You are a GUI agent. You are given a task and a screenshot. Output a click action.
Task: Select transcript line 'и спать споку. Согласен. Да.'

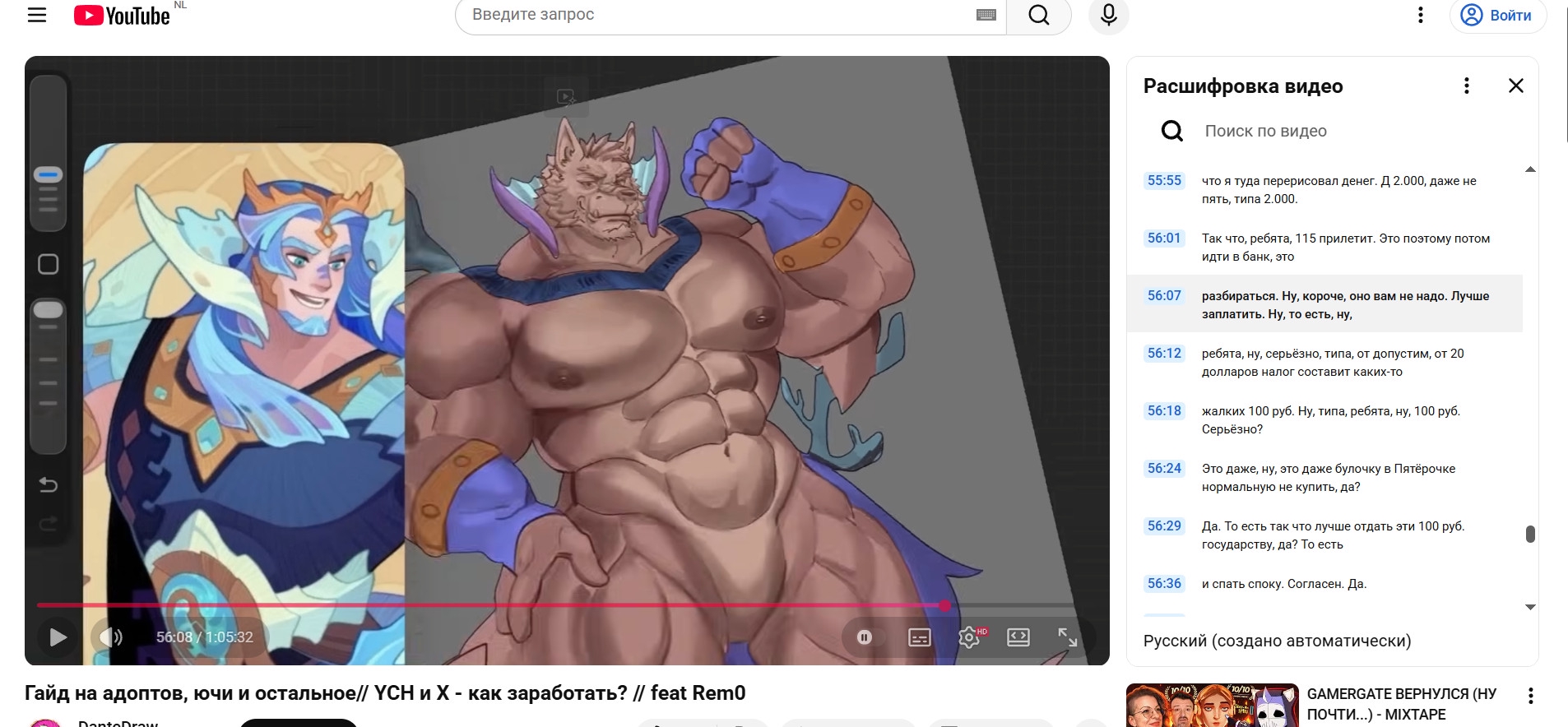pyautogui.click(x=1325, y=584)
